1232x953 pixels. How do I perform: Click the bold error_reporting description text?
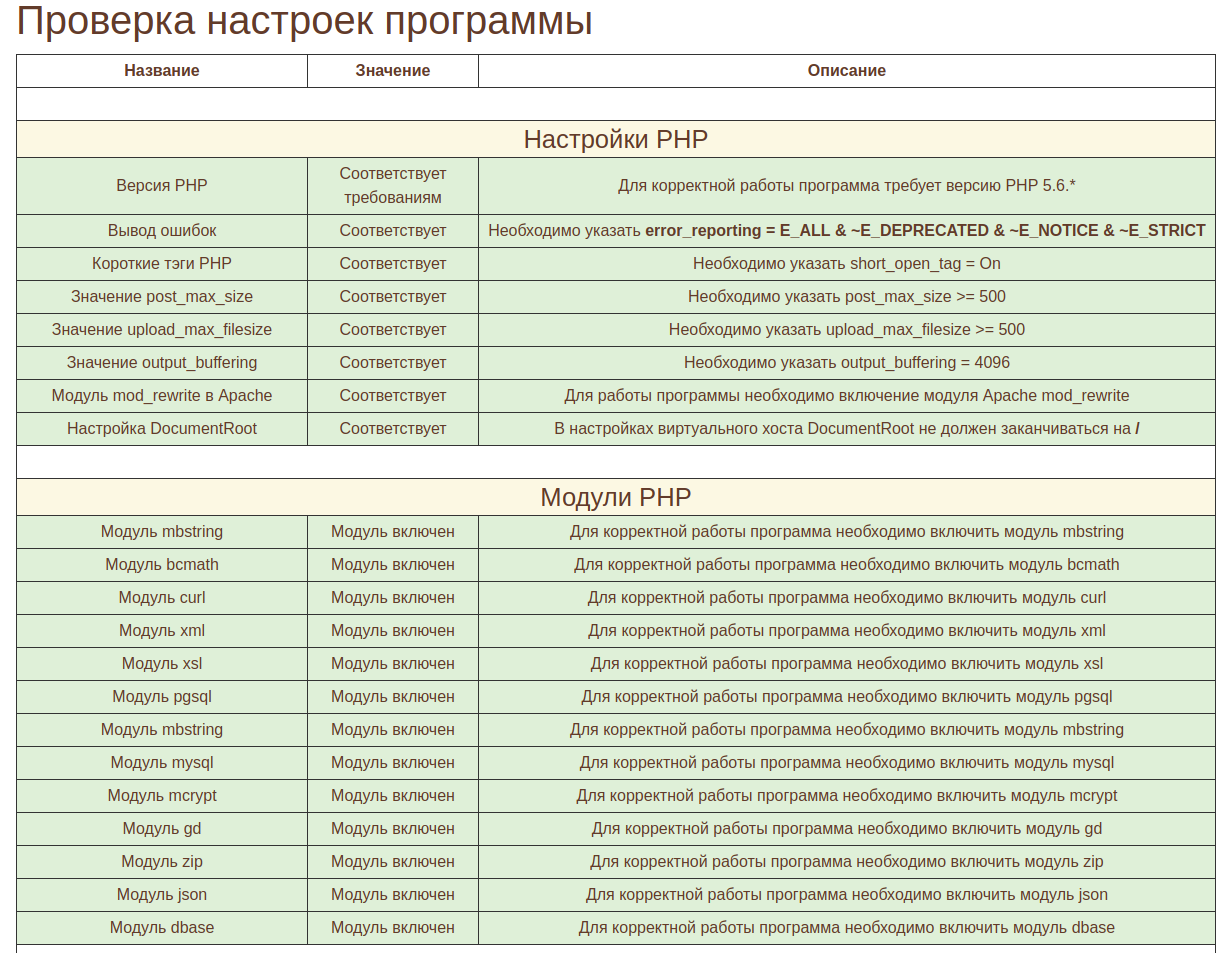(924, 231)
